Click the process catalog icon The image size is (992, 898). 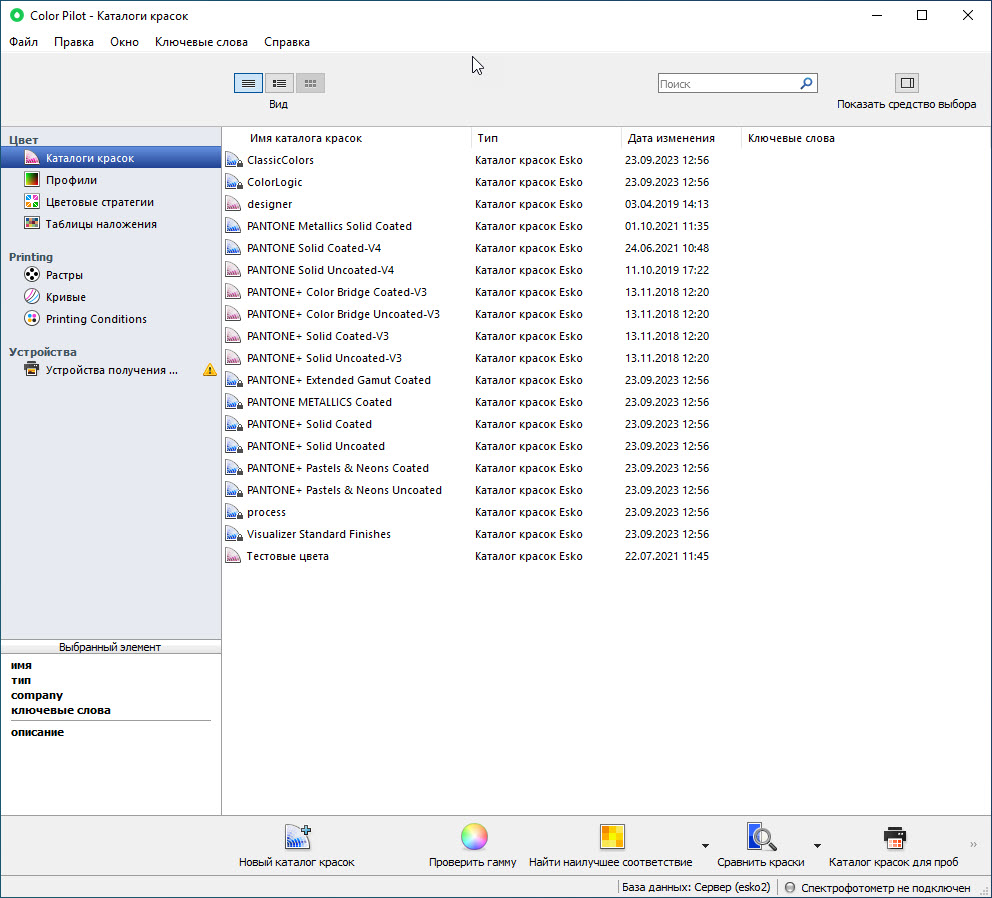coord(233,512)
